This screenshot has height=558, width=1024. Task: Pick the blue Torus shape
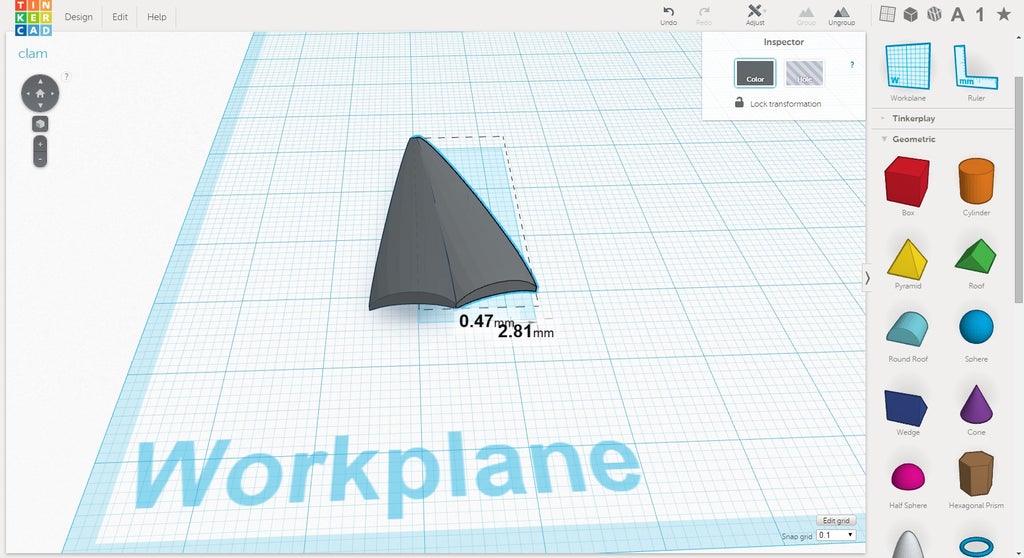pyautogui.click(x=976, y=546)
